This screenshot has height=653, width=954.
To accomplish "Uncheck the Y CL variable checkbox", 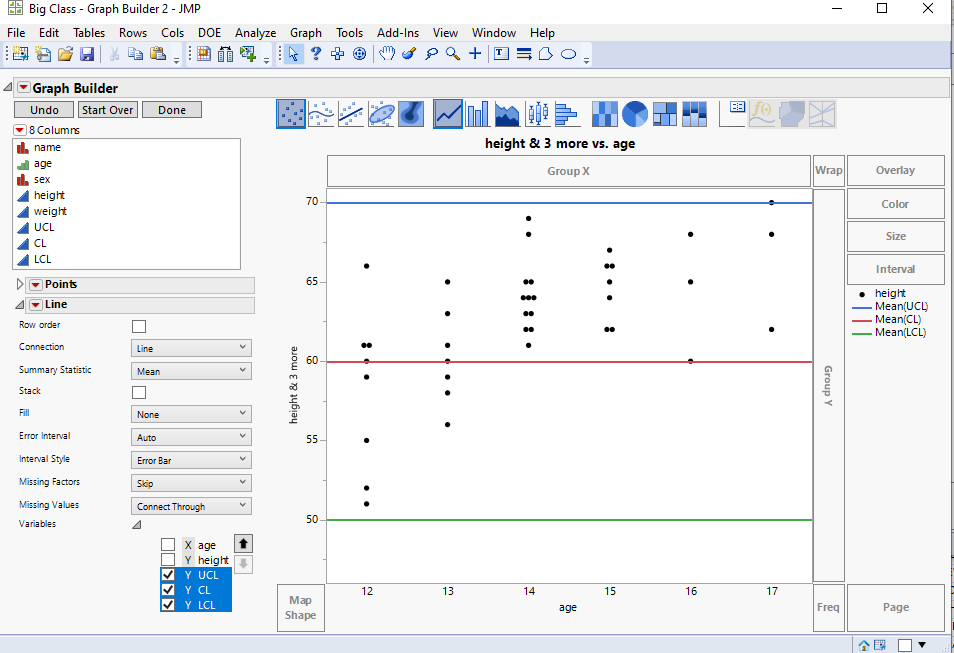I will (168, 590).
